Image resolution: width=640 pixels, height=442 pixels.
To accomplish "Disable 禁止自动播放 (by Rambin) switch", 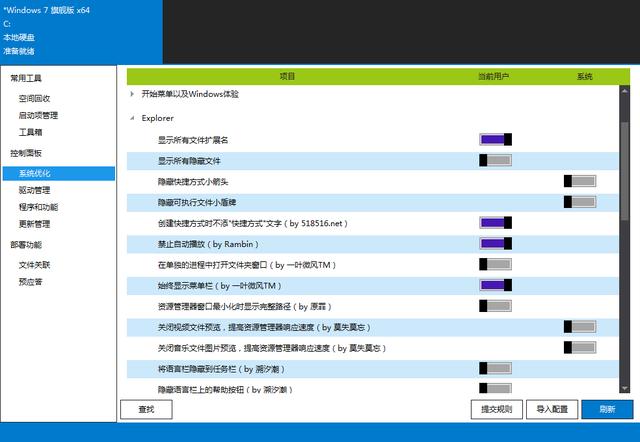I will tap(495, 244).
